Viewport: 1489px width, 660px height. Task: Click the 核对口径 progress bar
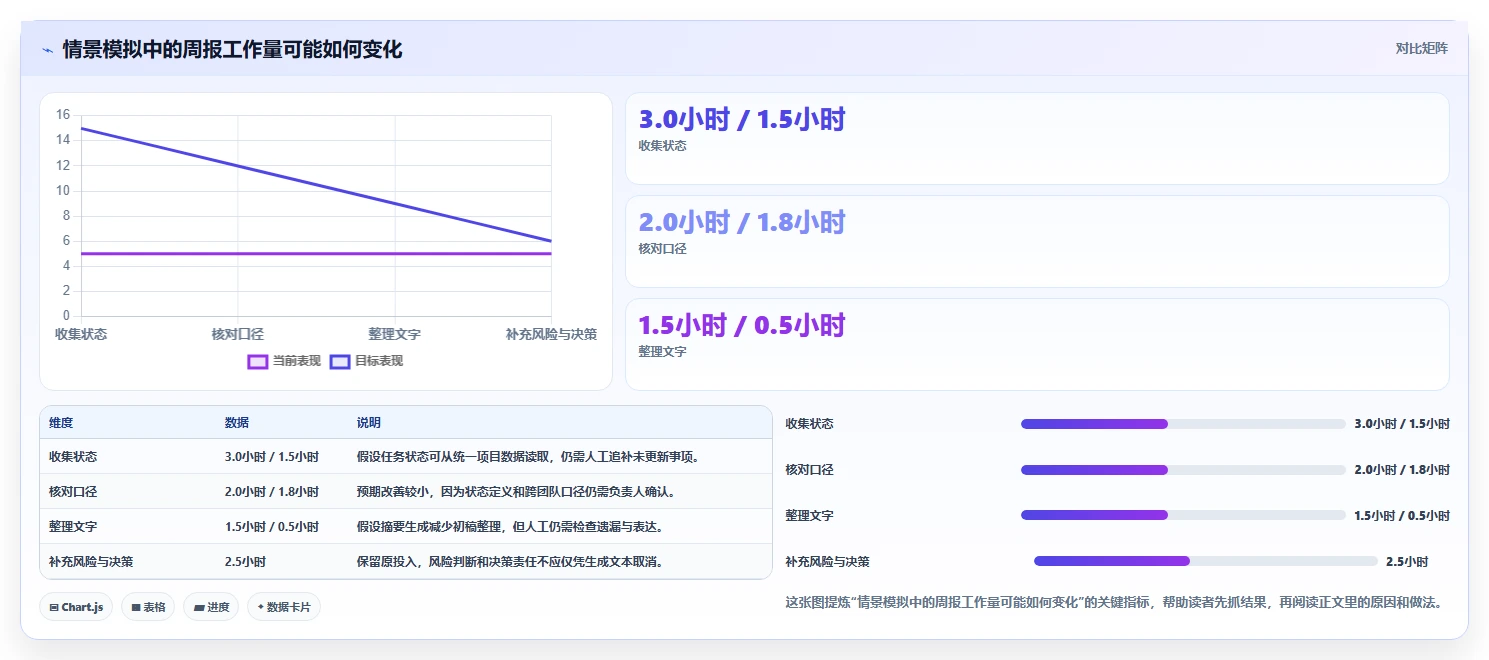pos(1183,470)
